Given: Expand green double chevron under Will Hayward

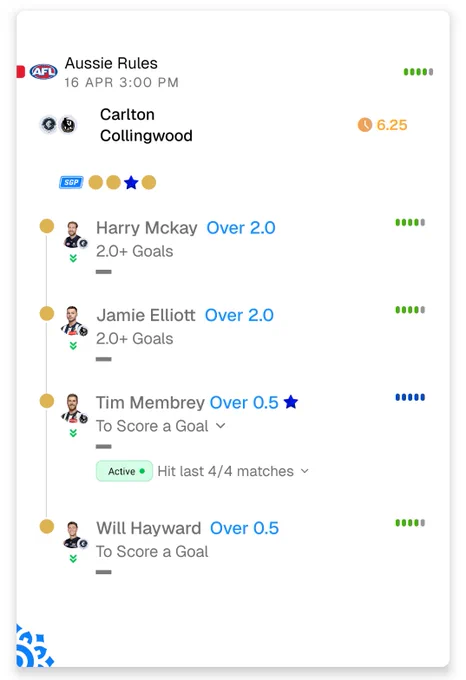Looking at the screenshot, I should click(x=73, y=559).
